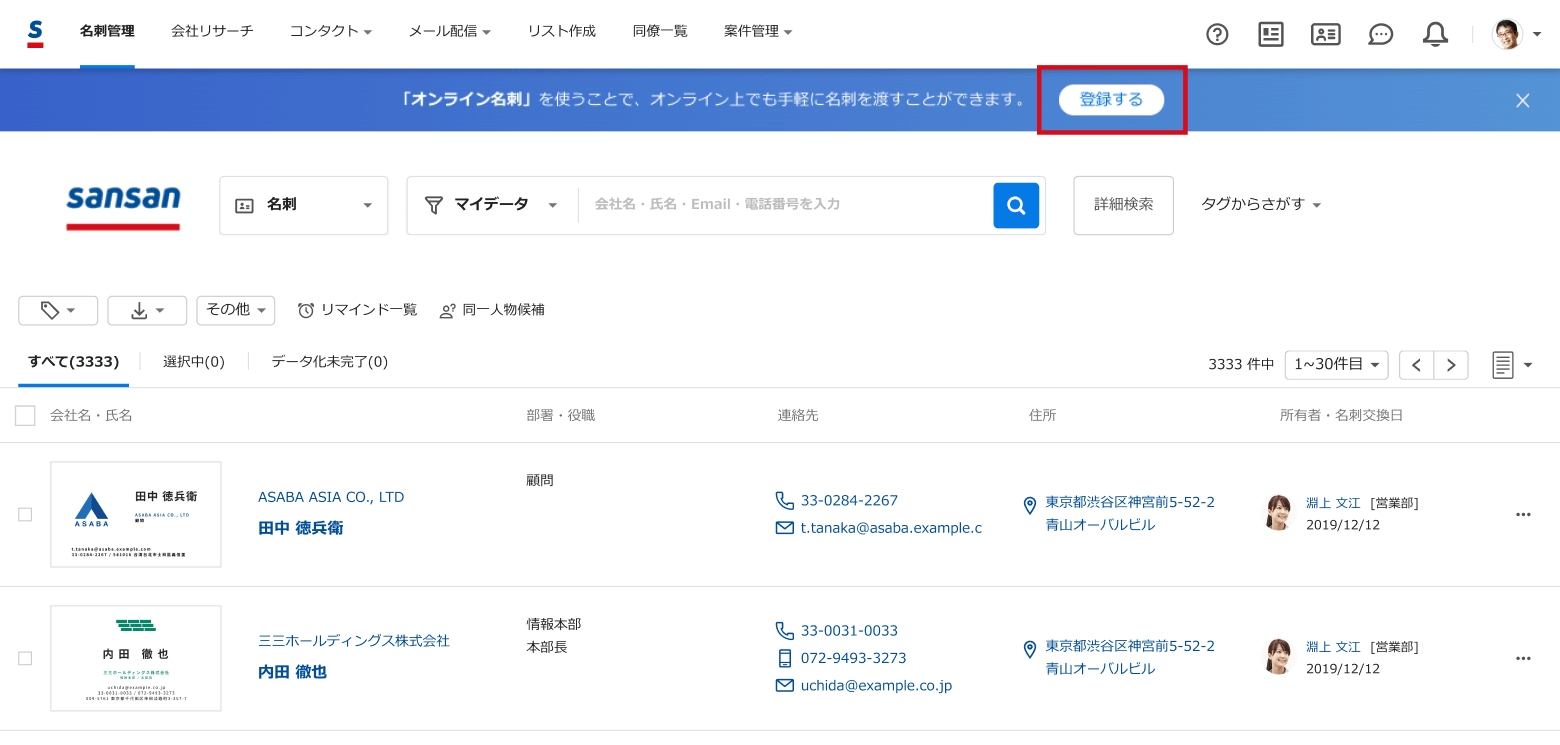This screenshot has width=1560, height=745.
Task: Click phone icon beside 33-0284-2267
Action: (785, 500)
